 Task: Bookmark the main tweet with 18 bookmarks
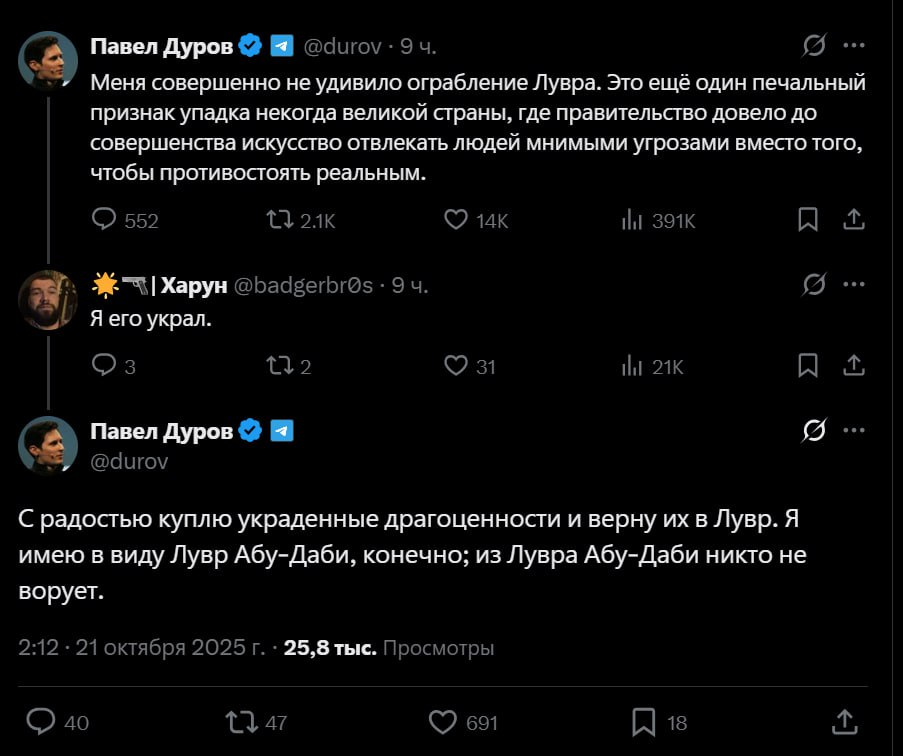pyautogui.click(x=645, y=721)
